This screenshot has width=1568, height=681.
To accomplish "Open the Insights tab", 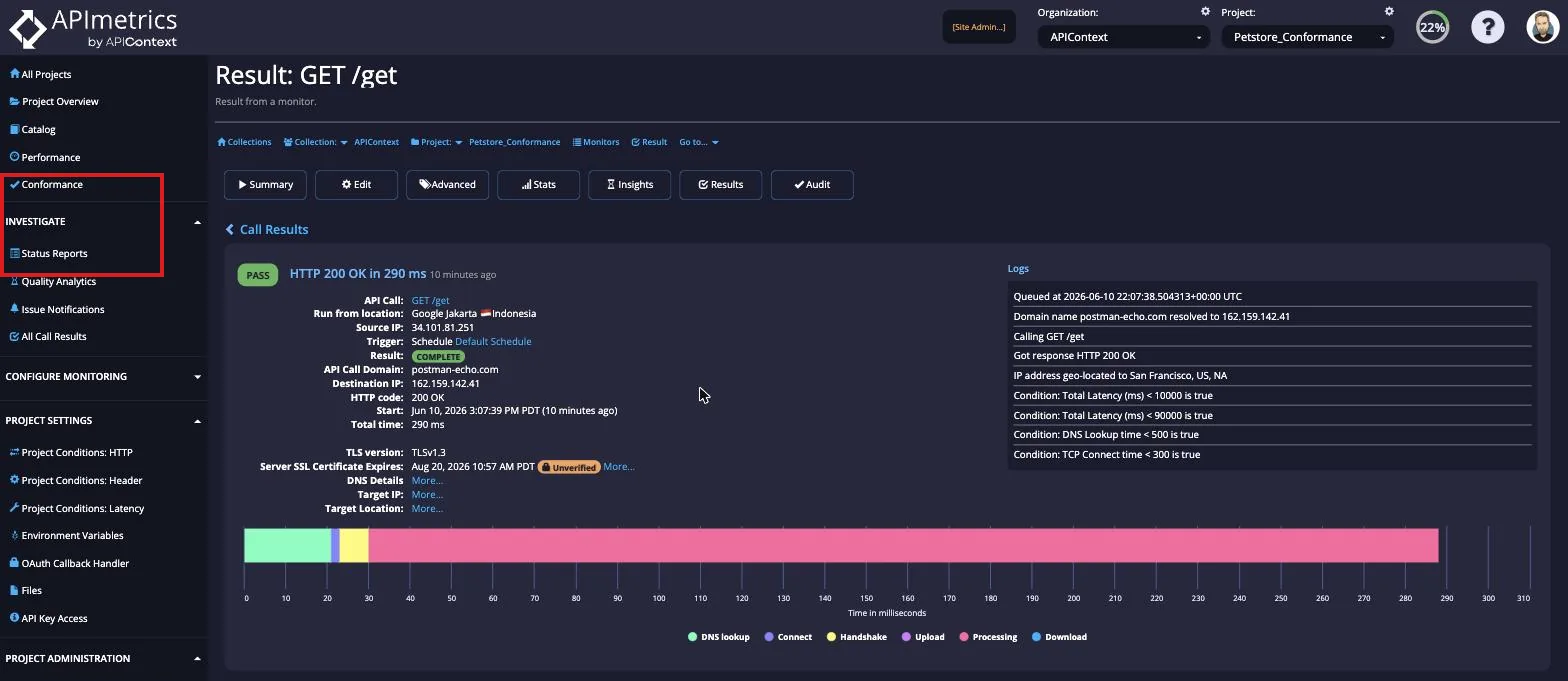I will pos(629,185).
